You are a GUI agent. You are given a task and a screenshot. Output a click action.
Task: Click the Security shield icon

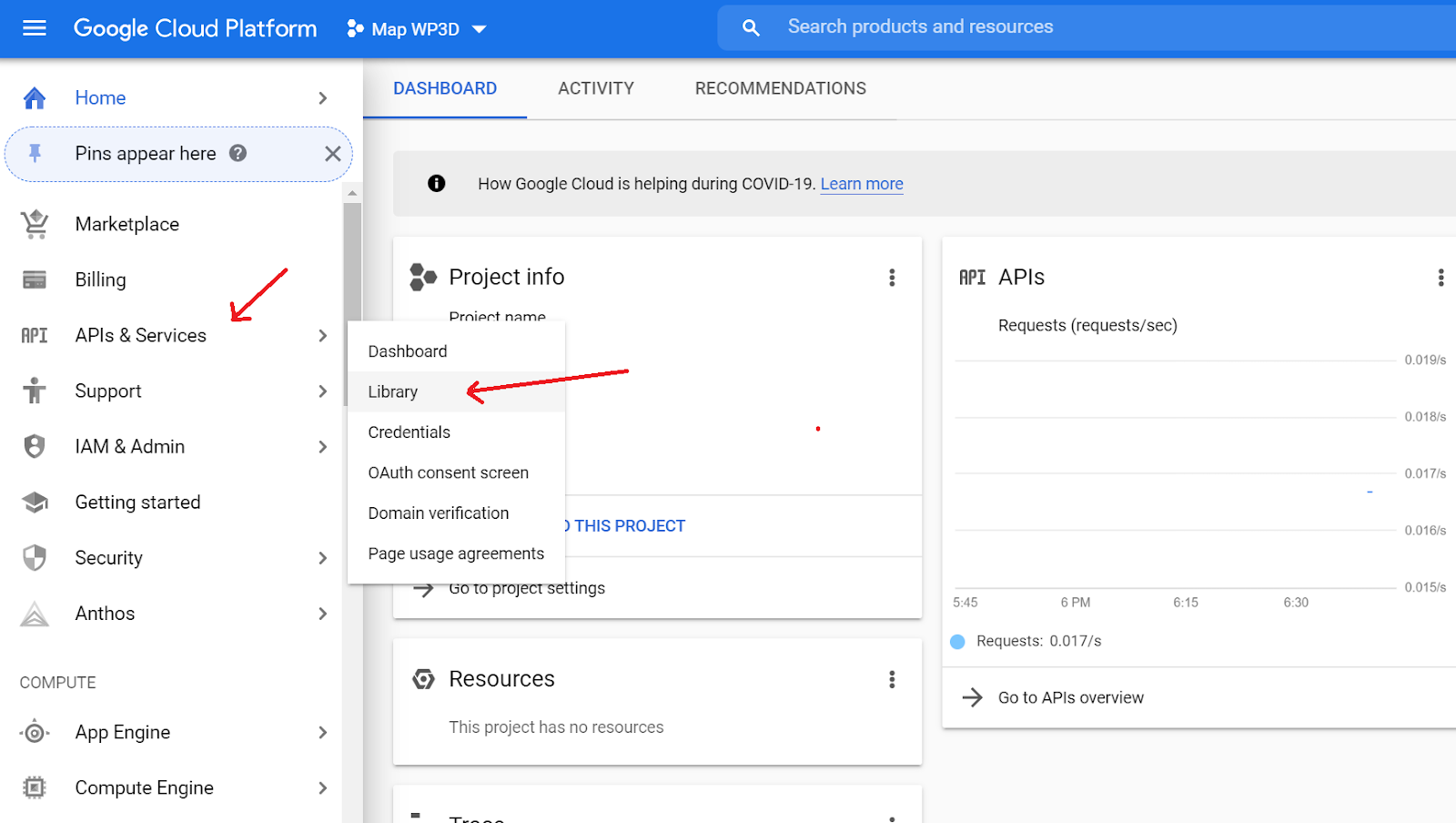click(x=35, y=557)
